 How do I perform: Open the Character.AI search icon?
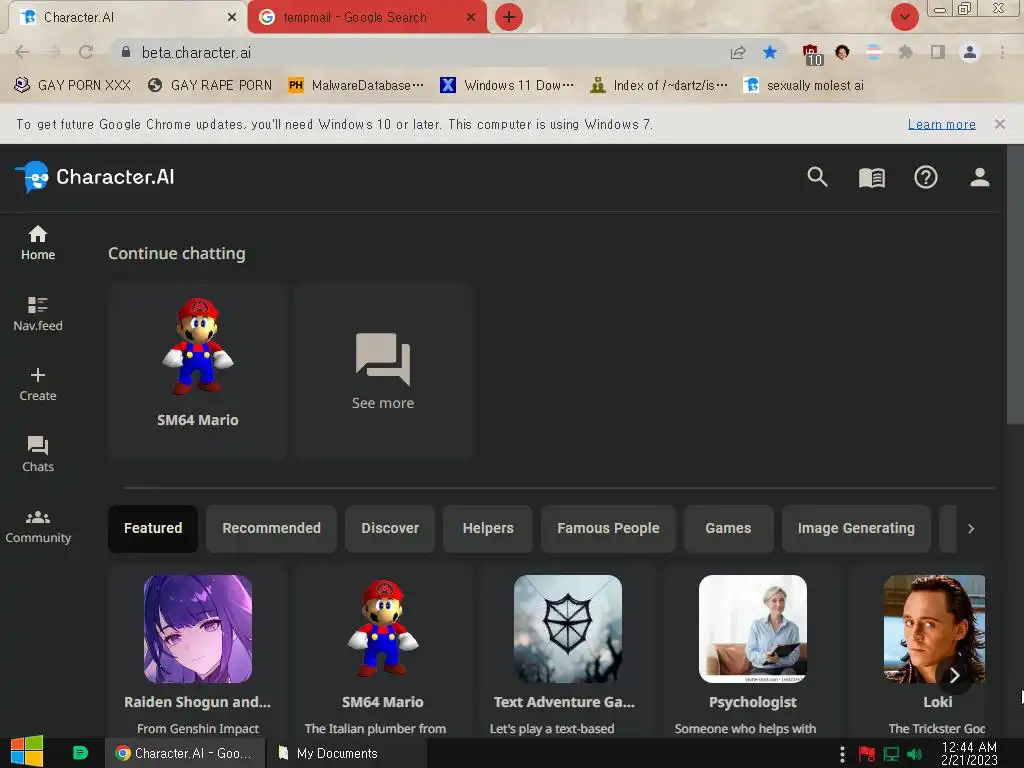coord(817,177)
